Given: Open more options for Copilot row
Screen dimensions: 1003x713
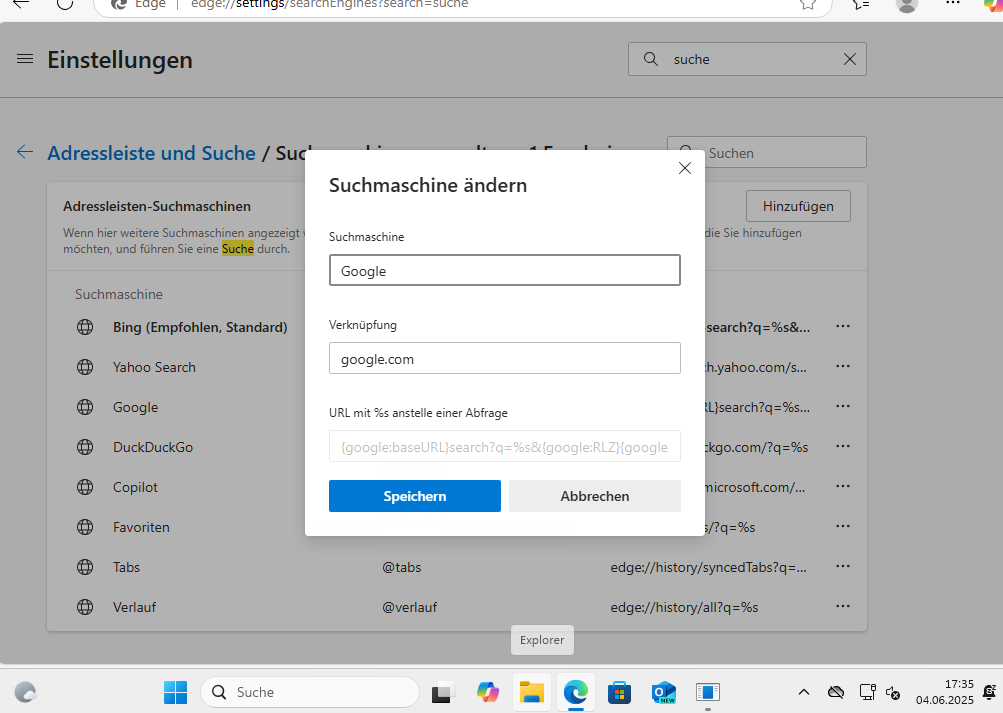Looking at the screenshot, I should tap(843, 486).
